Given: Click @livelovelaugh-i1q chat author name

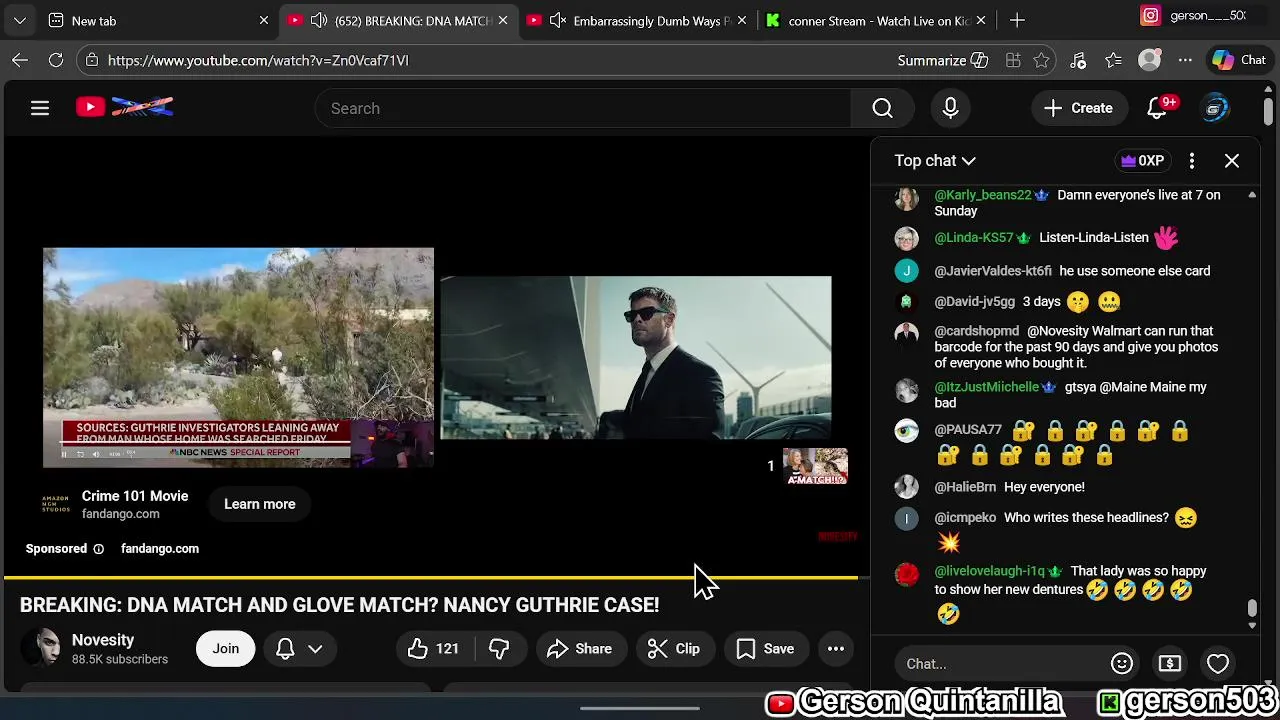Looking at the screenshot, I should 991,571.
